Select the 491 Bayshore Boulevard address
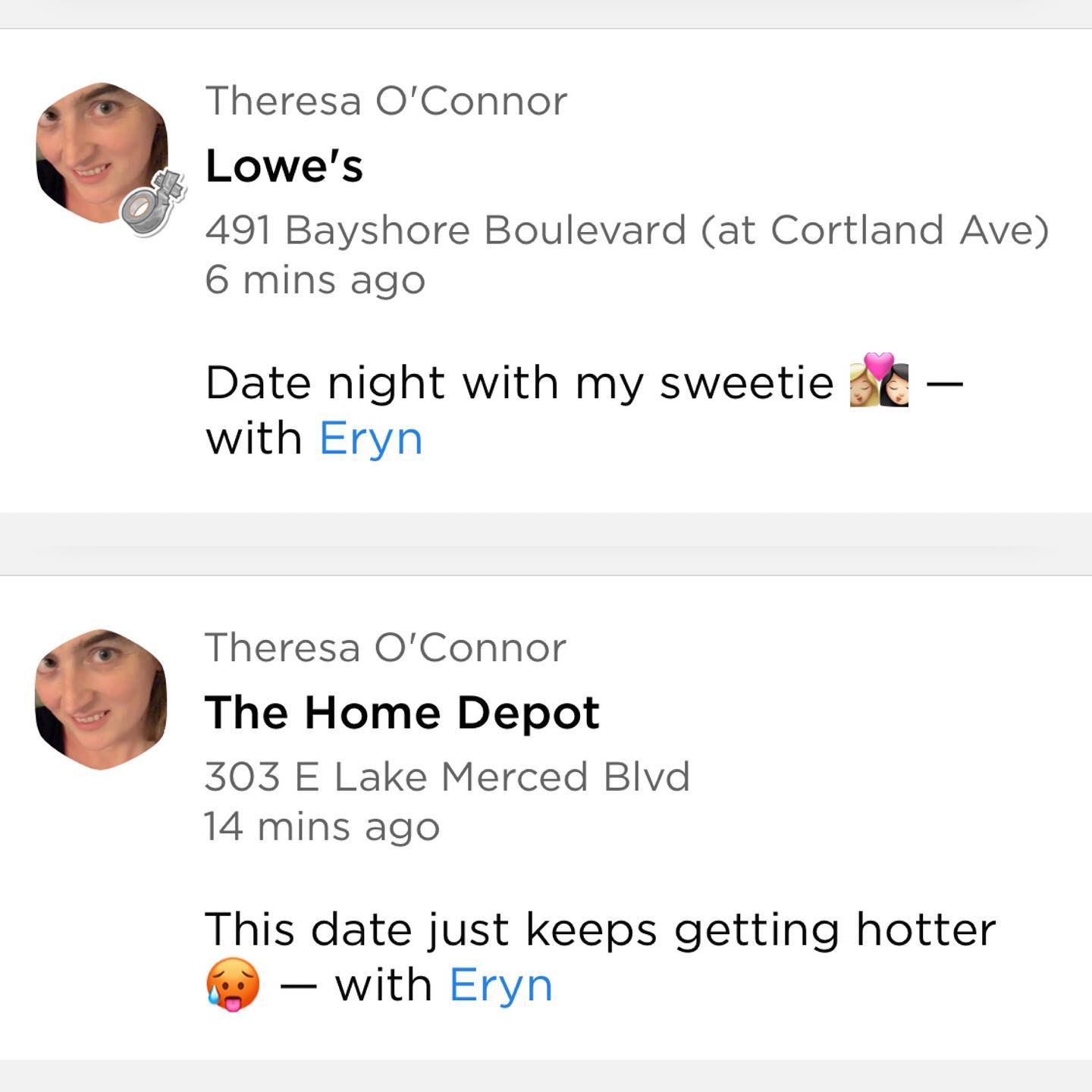1092x1092 pixels. 626,230
